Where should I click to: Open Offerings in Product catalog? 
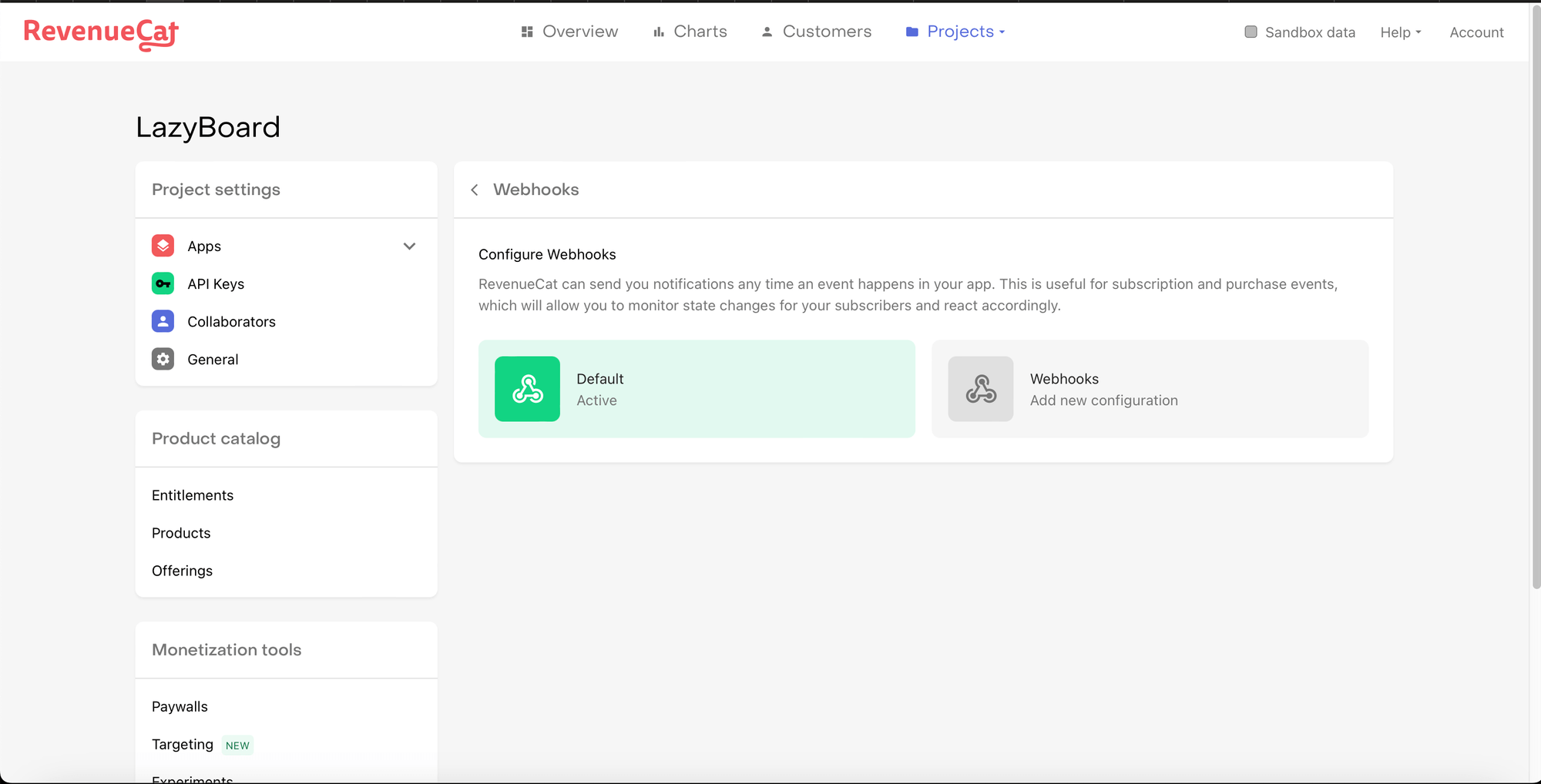pos(182,571)
